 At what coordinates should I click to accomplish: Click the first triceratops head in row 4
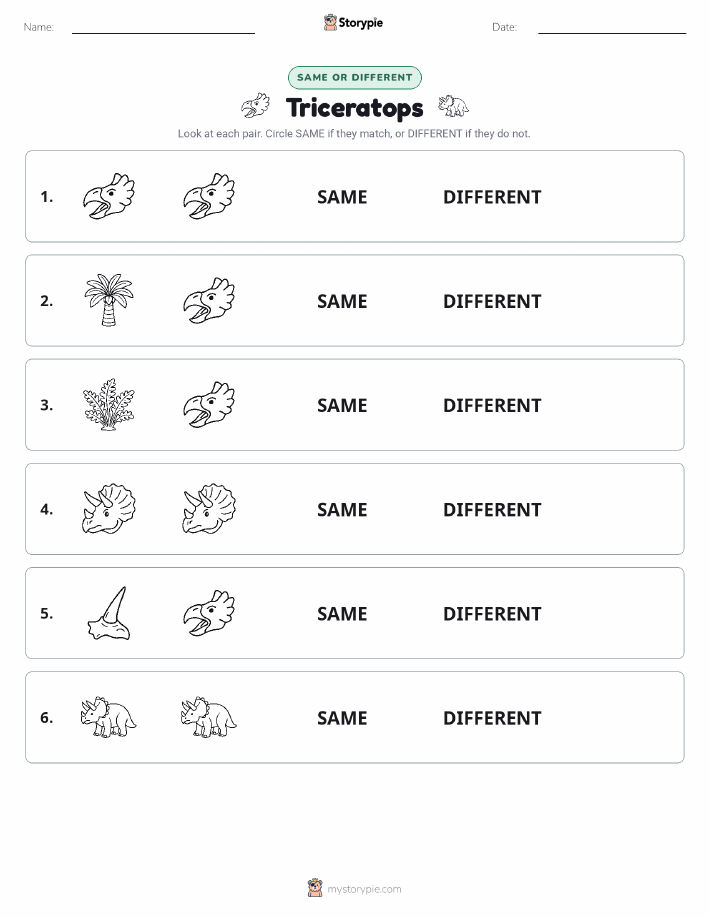coord(109,509)
